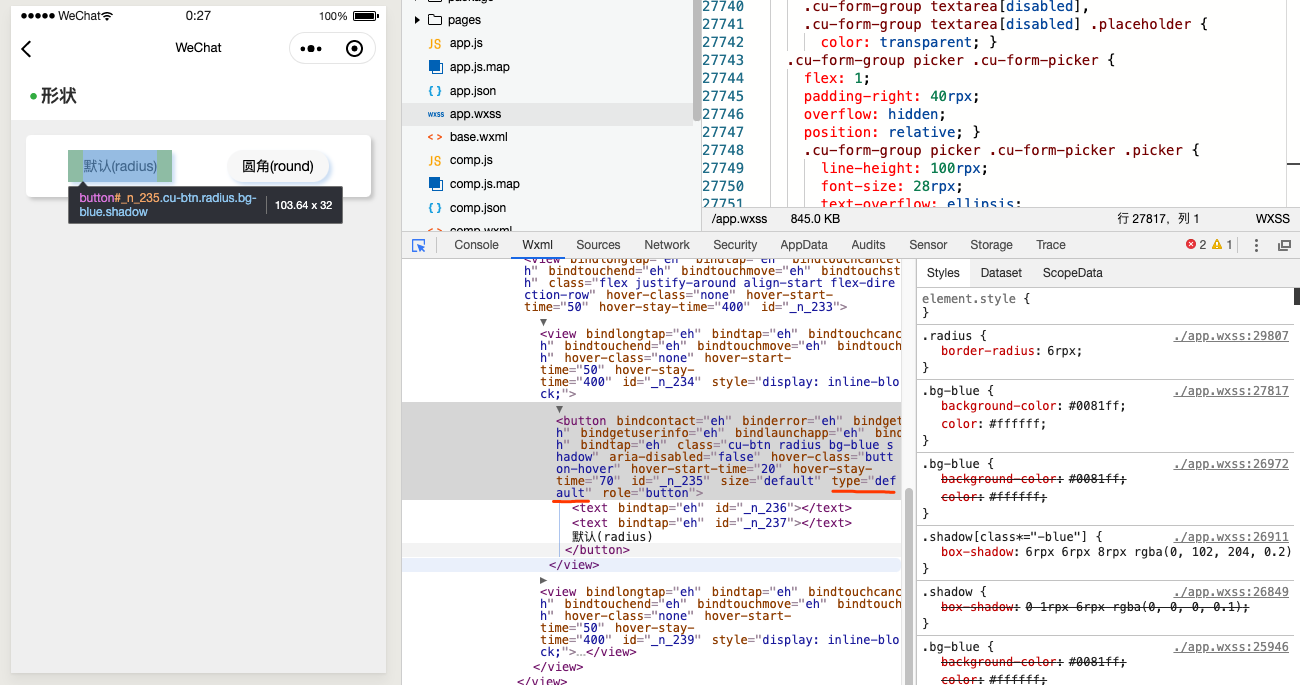This screenshot has width=1300, height=685.
Task: Click the undock devtools window icon
Action: [x=1284, y=245]
